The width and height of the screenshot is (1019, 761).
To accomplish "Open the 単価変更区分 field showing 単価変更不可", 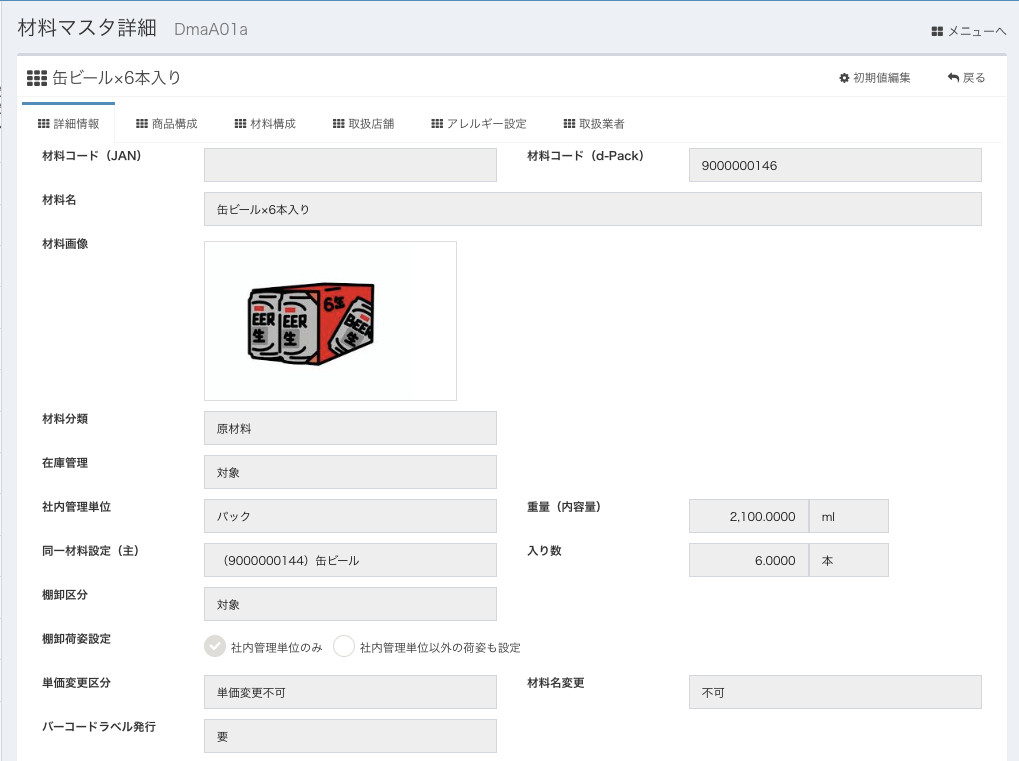I will (x=349, y=692).
